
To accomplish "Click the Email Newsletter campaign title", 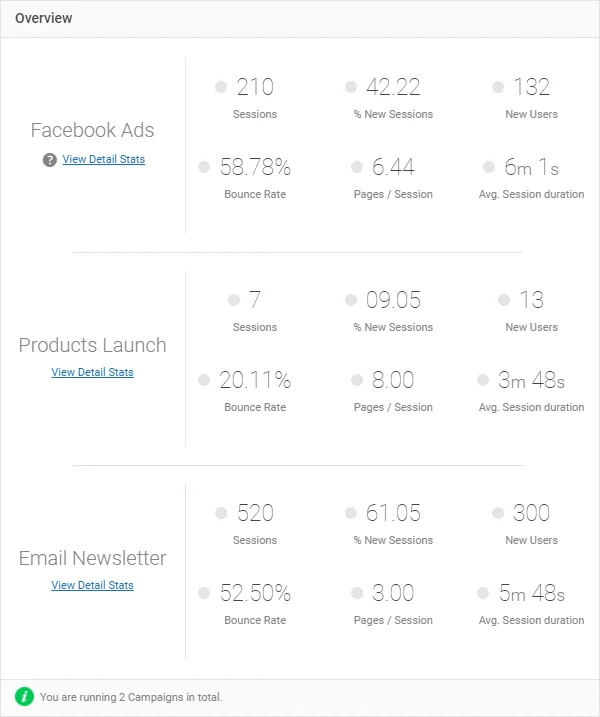I will click(x=92, y=558).
